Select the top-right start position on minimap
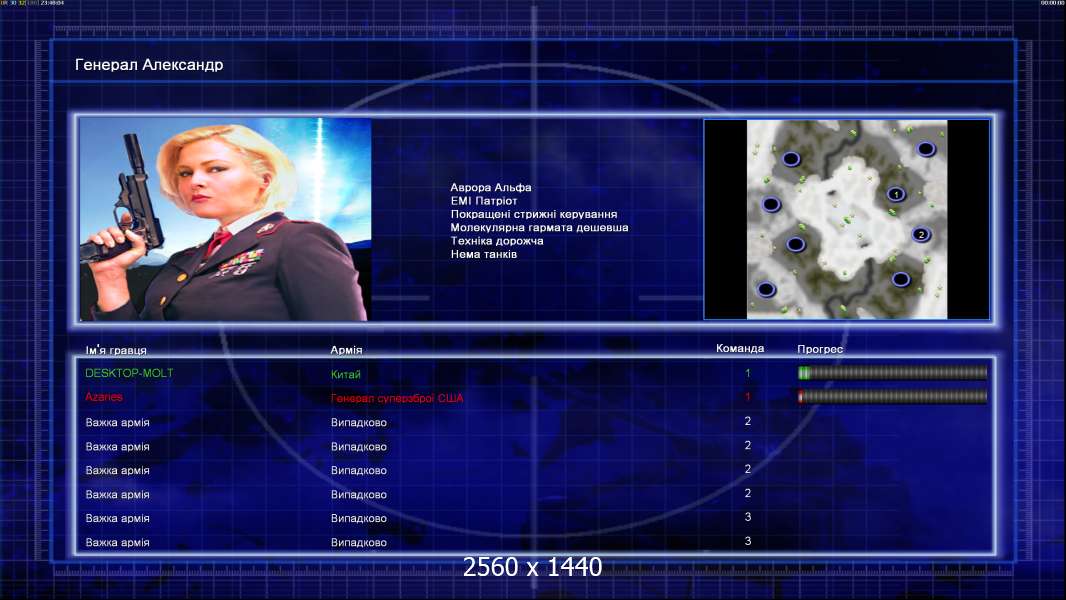This screenshot has height=600, width=1066. coord(926,149)
